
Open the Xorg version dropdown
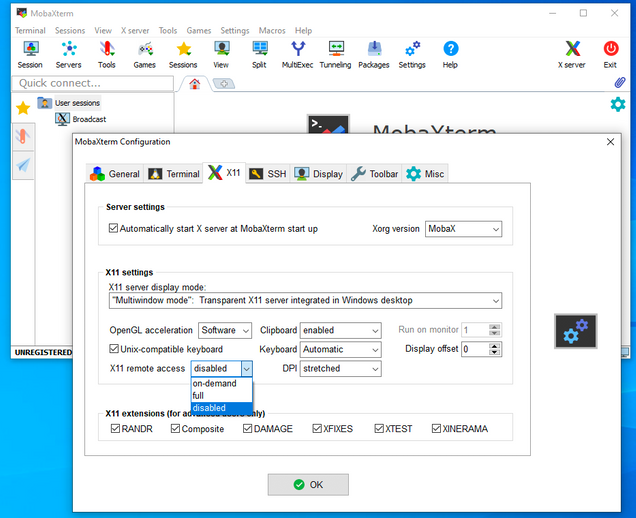463,229
